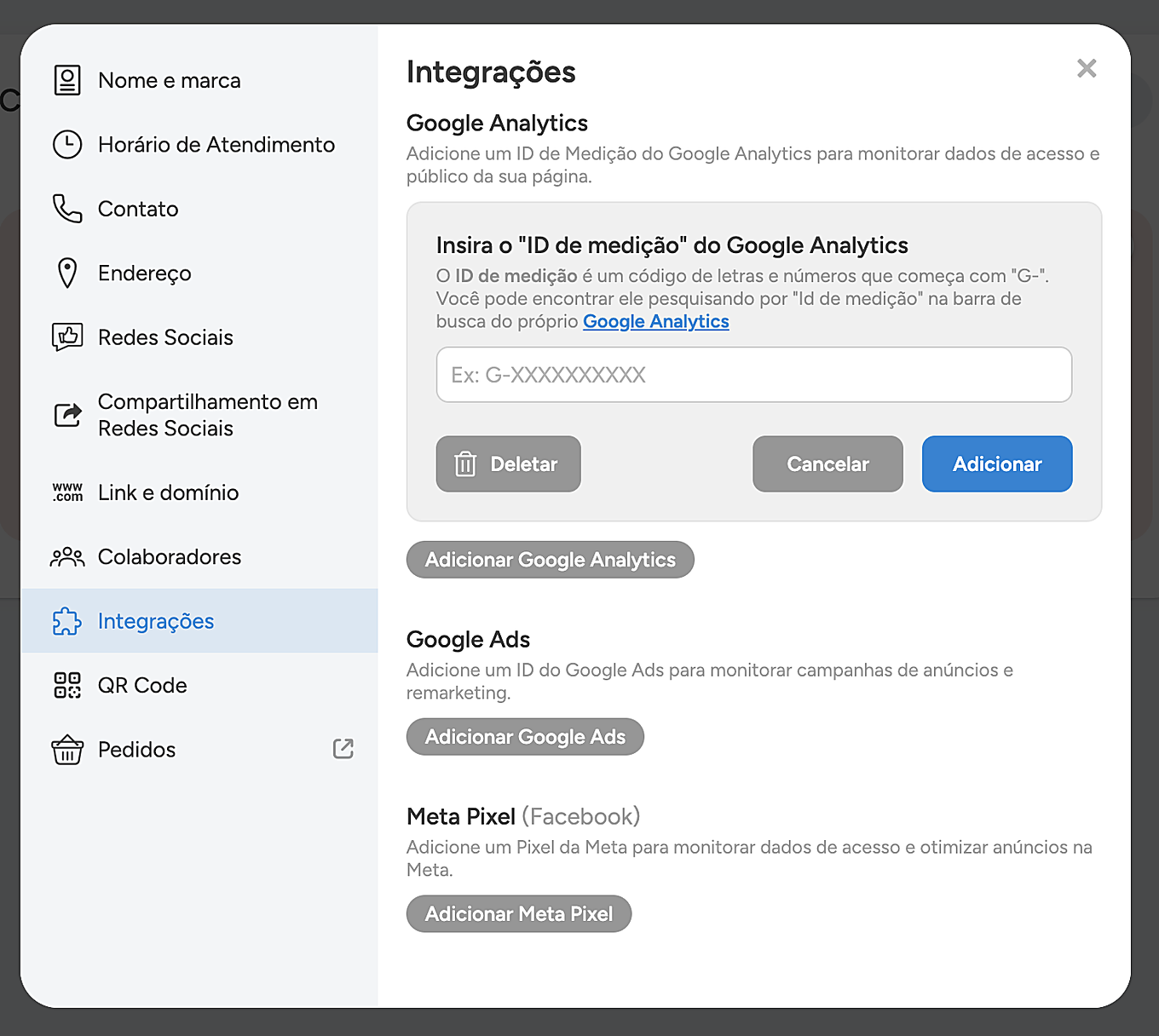Click the Integrações page heading
Screen dimensions: 1159x1036
491,72
